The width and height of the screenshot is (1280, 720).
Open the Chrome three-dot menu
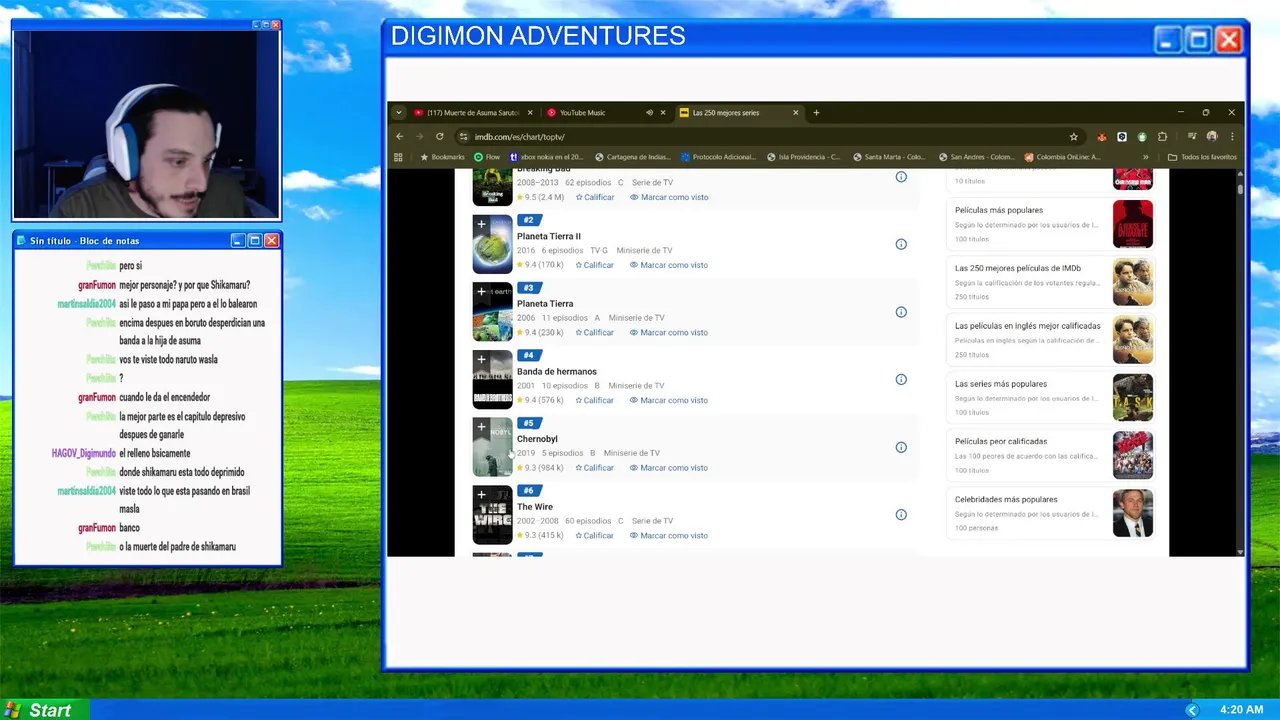pyautogui.click(x=1232, y=137)
